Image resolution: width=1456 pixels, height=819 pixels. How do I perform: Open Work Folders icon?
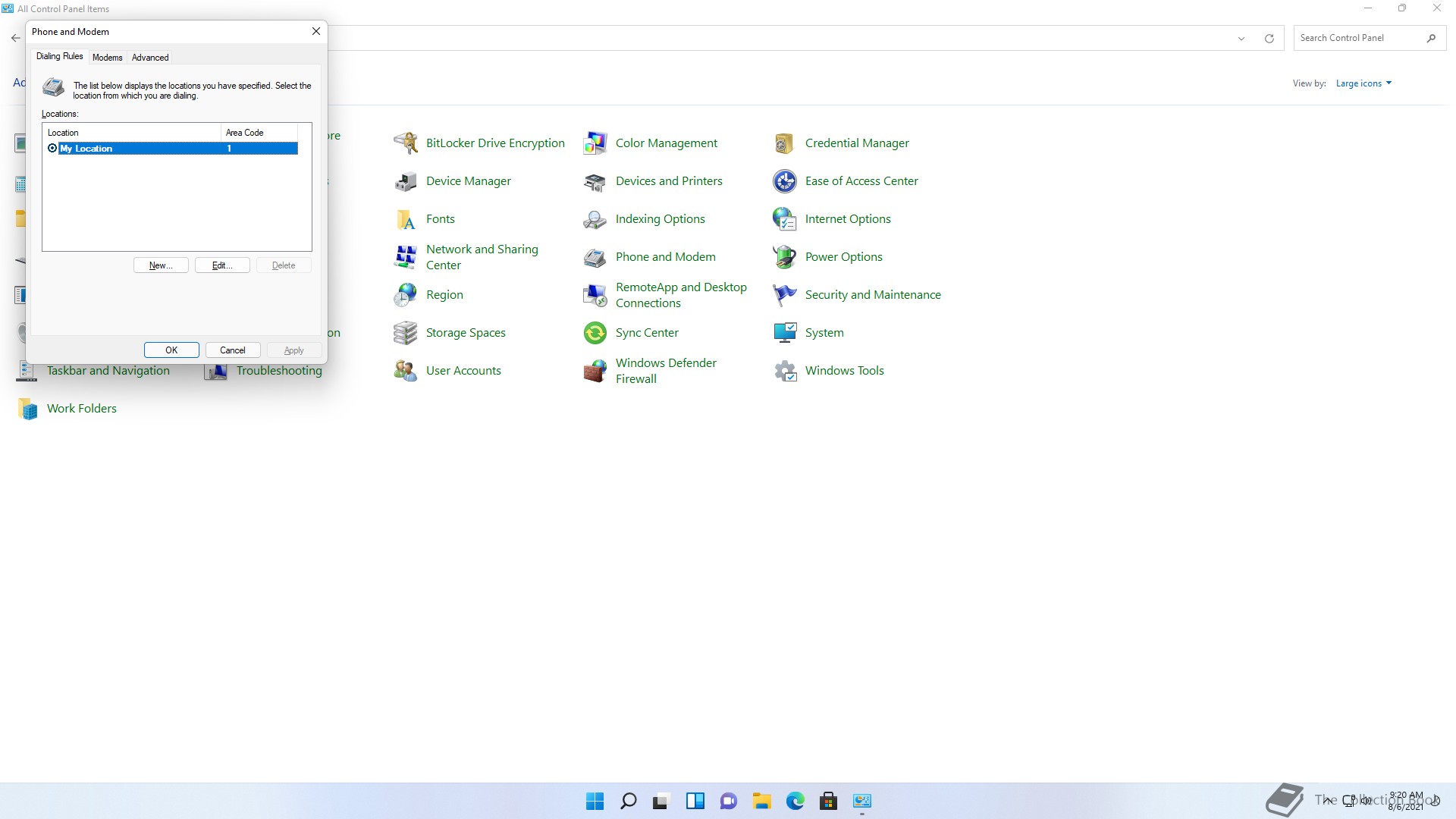[27, 408]
